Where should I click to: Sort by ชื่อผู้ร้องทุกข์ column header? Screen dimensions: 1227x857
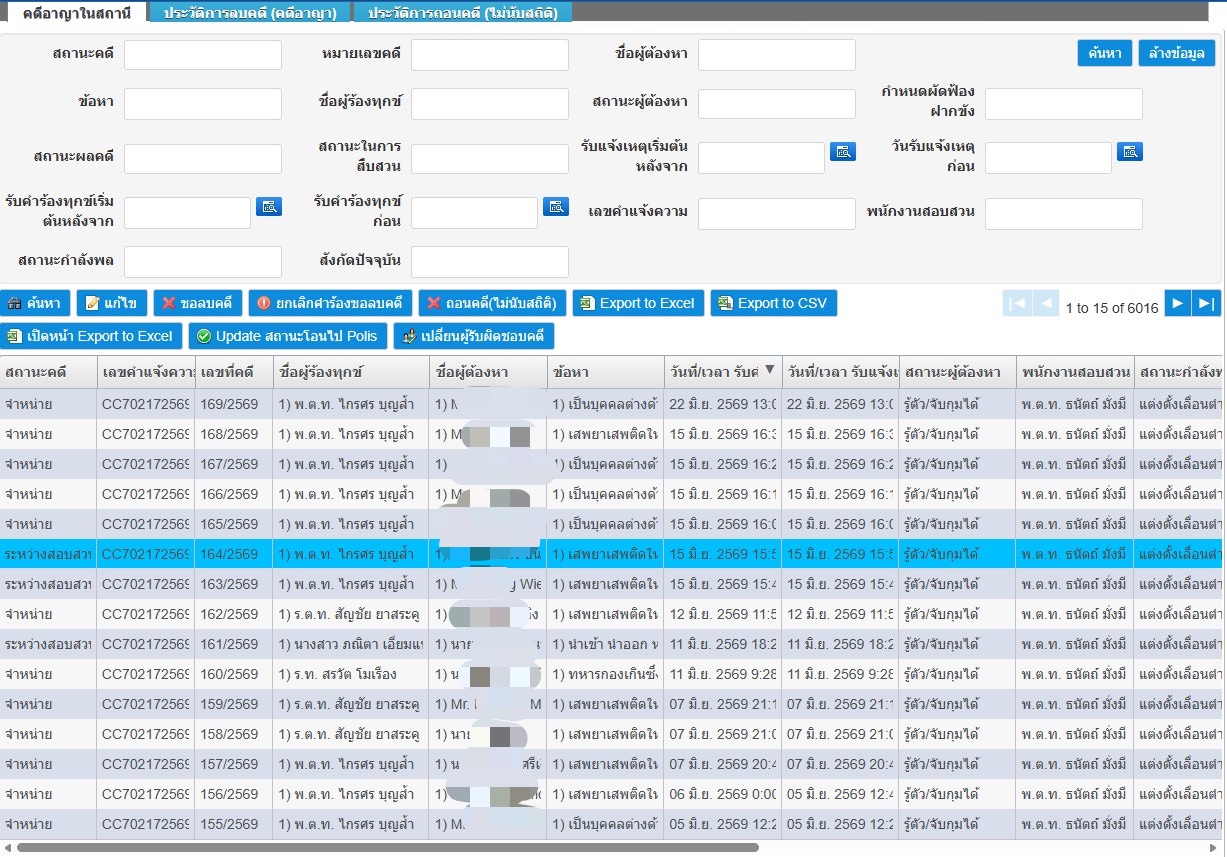coord(351,372)
